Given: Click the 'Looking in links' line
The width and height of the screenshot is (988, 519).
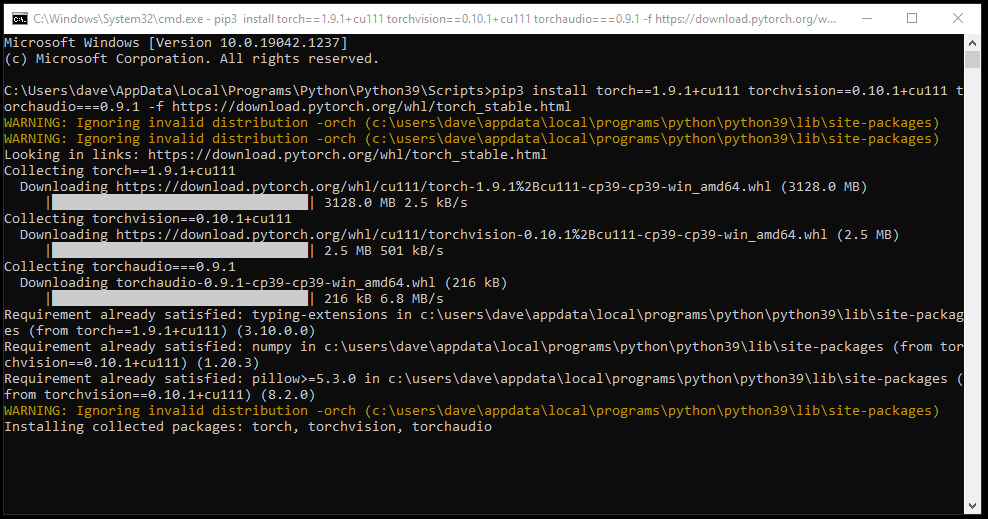Looking at the screenshot, I should tap(275, 155).
